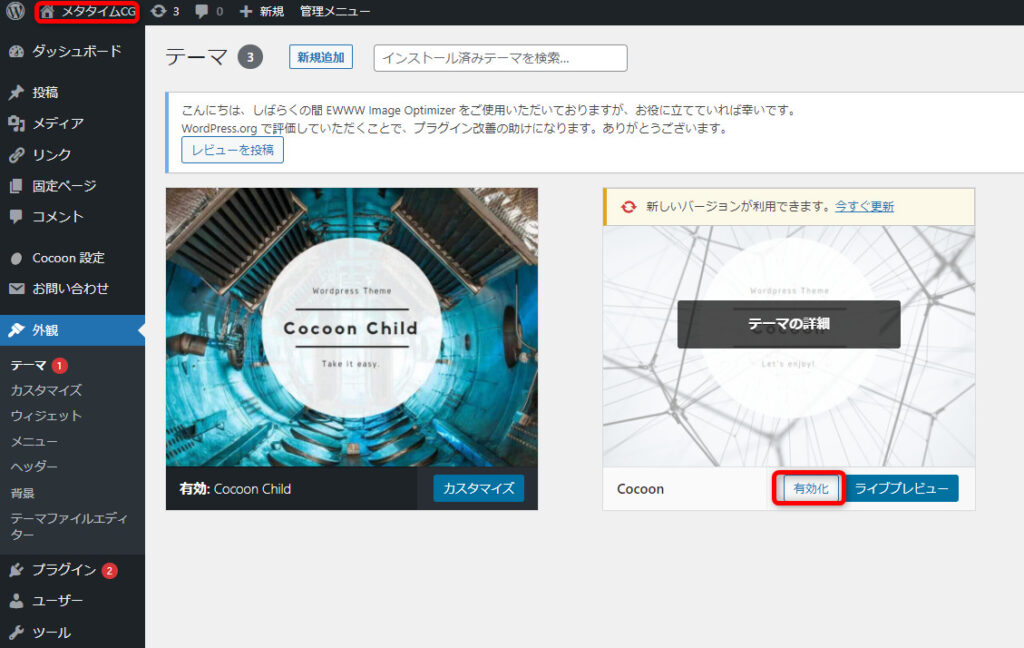Click the ツール wrench icon
Image resolution: width=1024 pixels, height=648 pixels.
click(x=16, y=632)
